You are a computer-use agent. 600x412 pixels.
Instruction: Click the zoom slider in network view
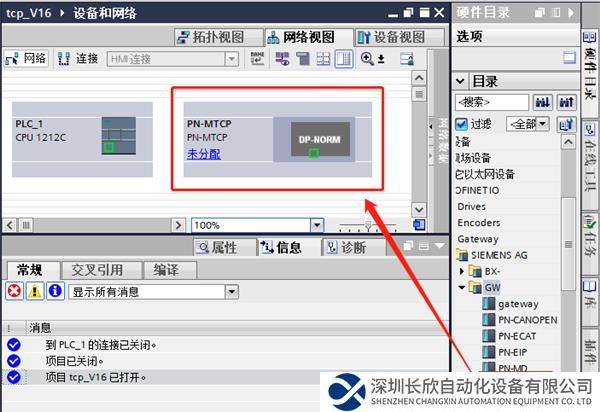point(368,226)
